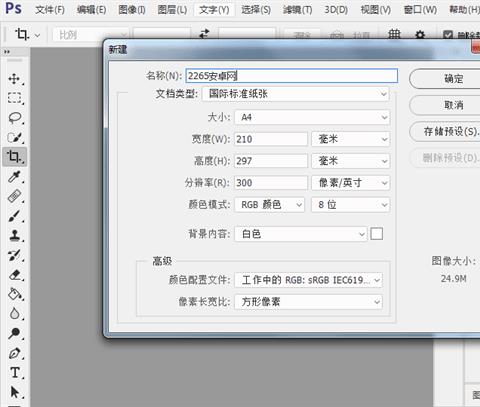Click the height value field 297

271,161
